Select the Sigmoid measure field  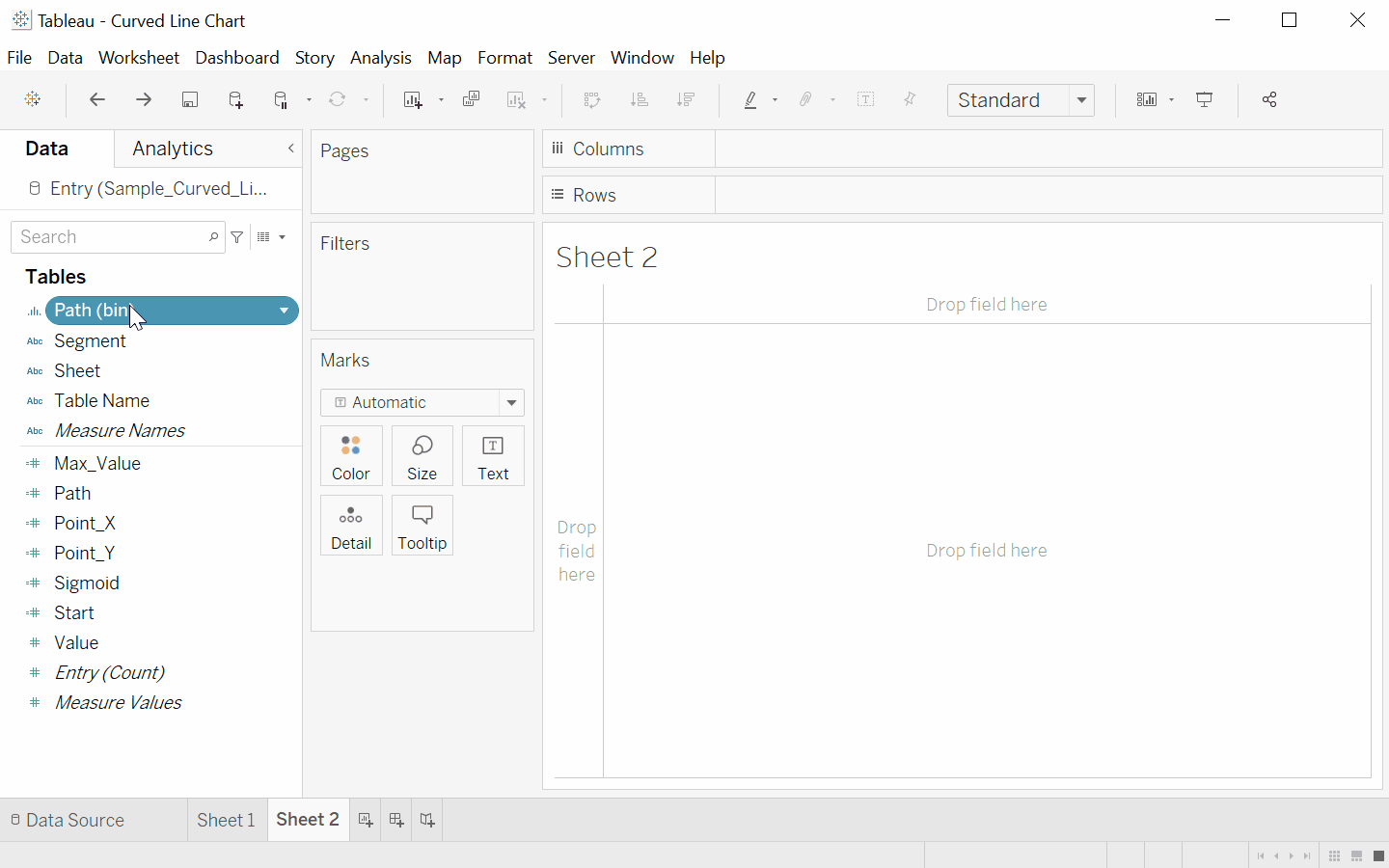[x=86, y=583]
